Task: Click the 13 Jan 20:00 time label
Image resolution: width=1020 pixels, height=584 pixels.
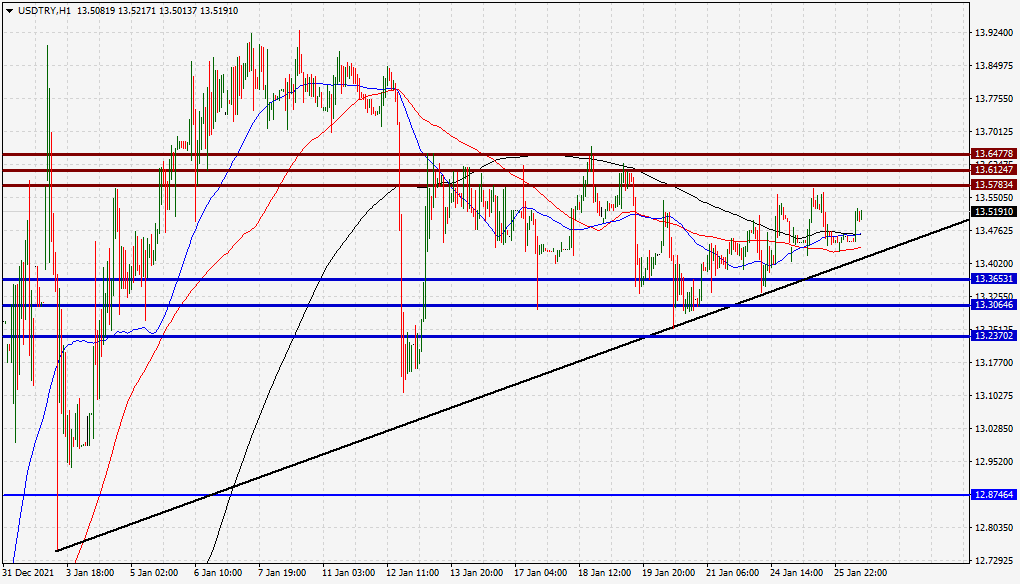Action: (x=476, y=573)
